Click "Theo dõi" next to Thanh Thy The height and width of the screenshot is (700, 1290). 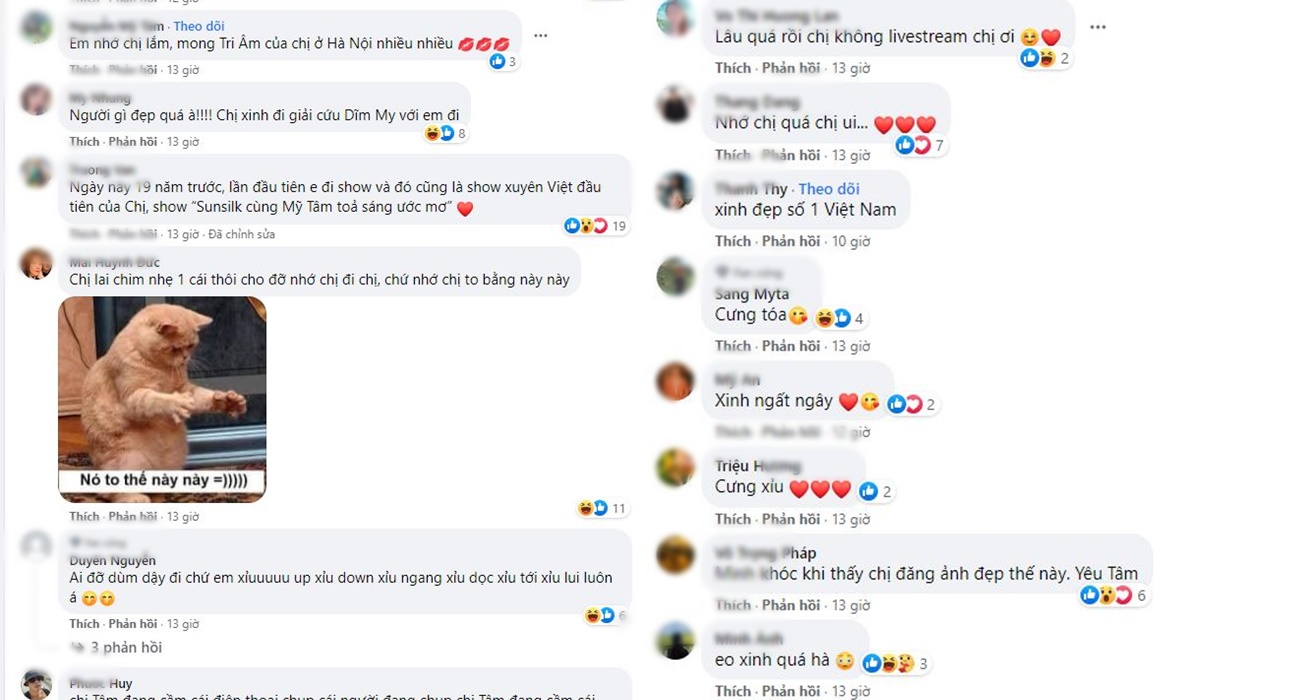click(x=829, y=189)
